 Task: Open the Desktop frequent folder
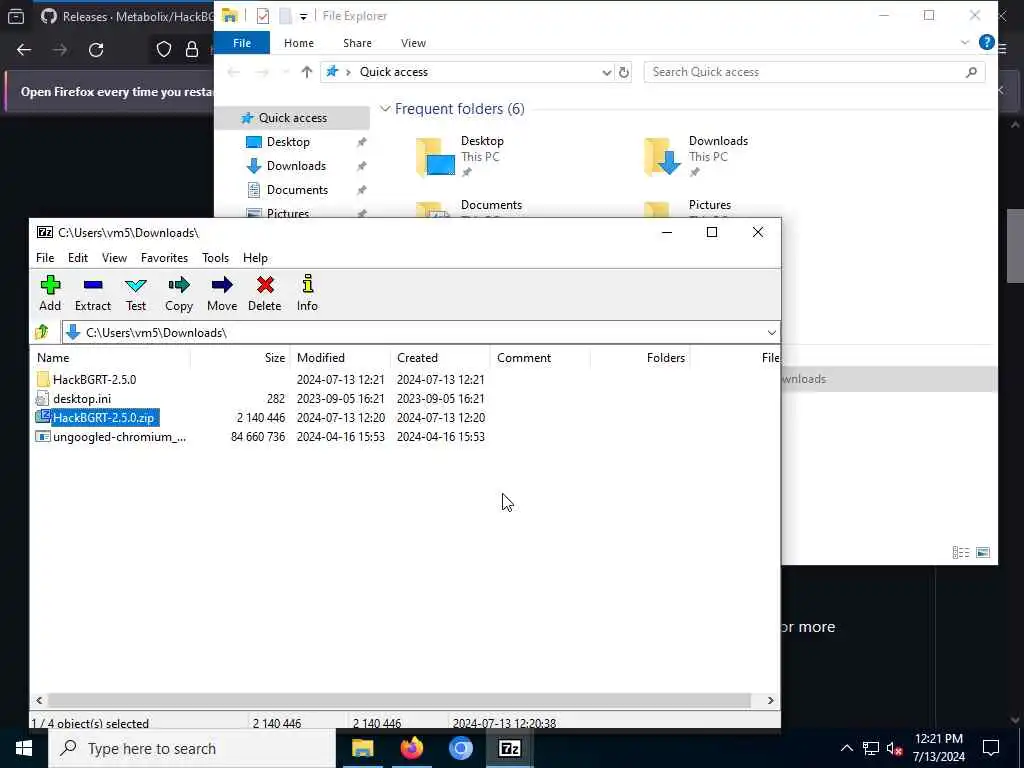click(460, 157)
